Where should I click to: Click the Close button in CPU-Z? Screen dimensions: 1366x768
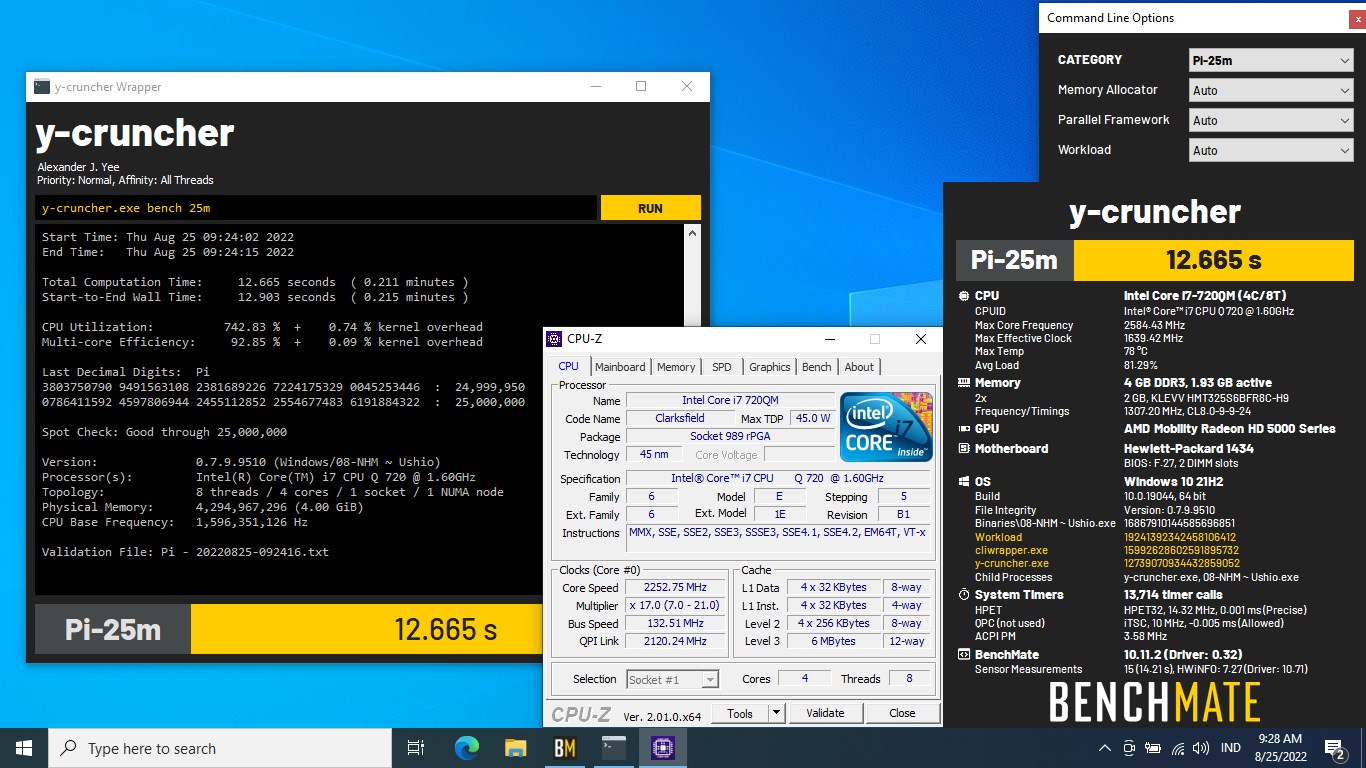pyautogui.click(x=902, y=713)
